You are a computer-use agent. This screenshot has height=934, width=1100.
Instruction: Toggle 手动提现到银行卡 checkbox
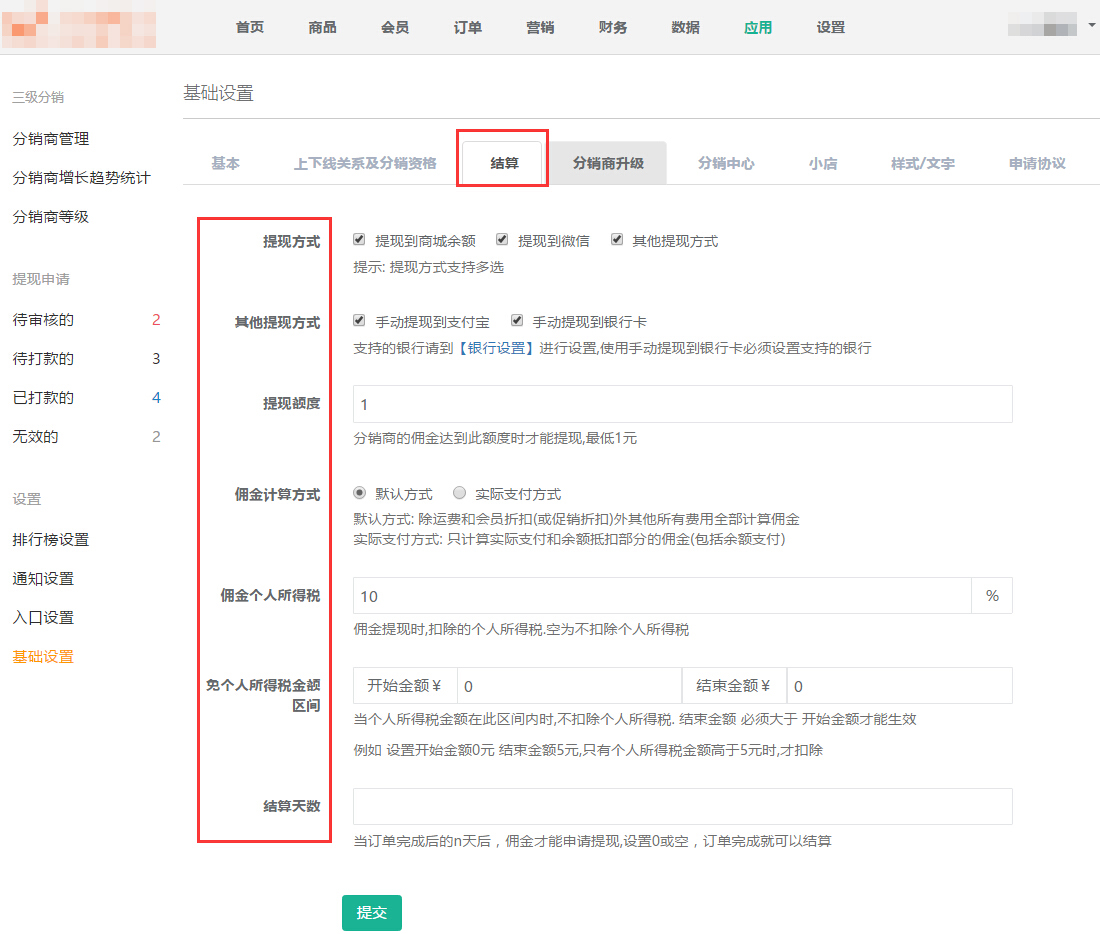(517, 321)
